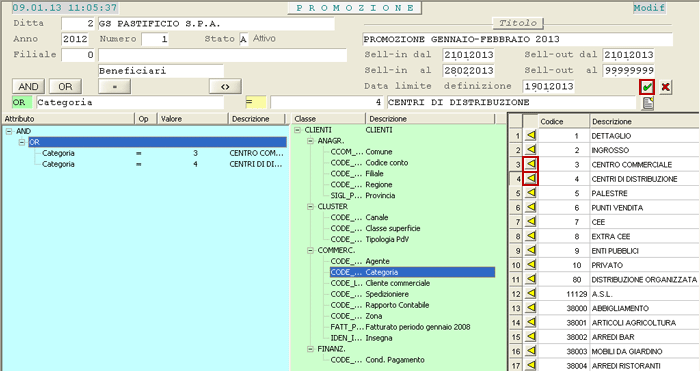
Task: Pick A.S.L. with its yellow arrow icon
Action: (x=530, y=293)
